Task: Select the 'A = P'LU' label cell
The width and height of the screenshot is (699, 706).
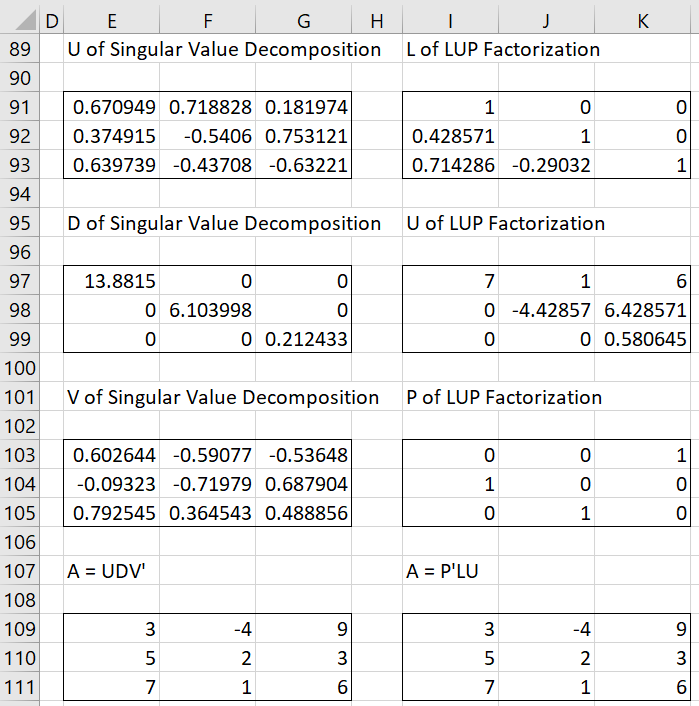Action: click(x=450, y=571)
